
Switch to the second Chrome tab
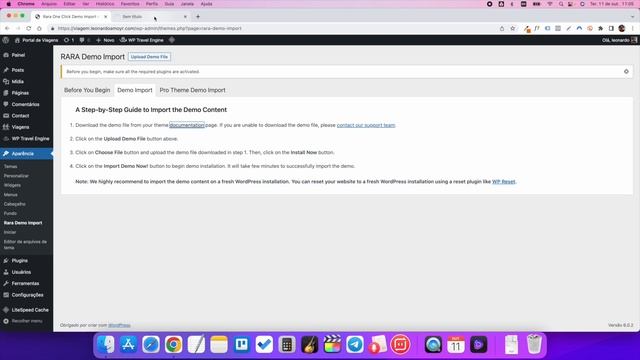[150, 17]
